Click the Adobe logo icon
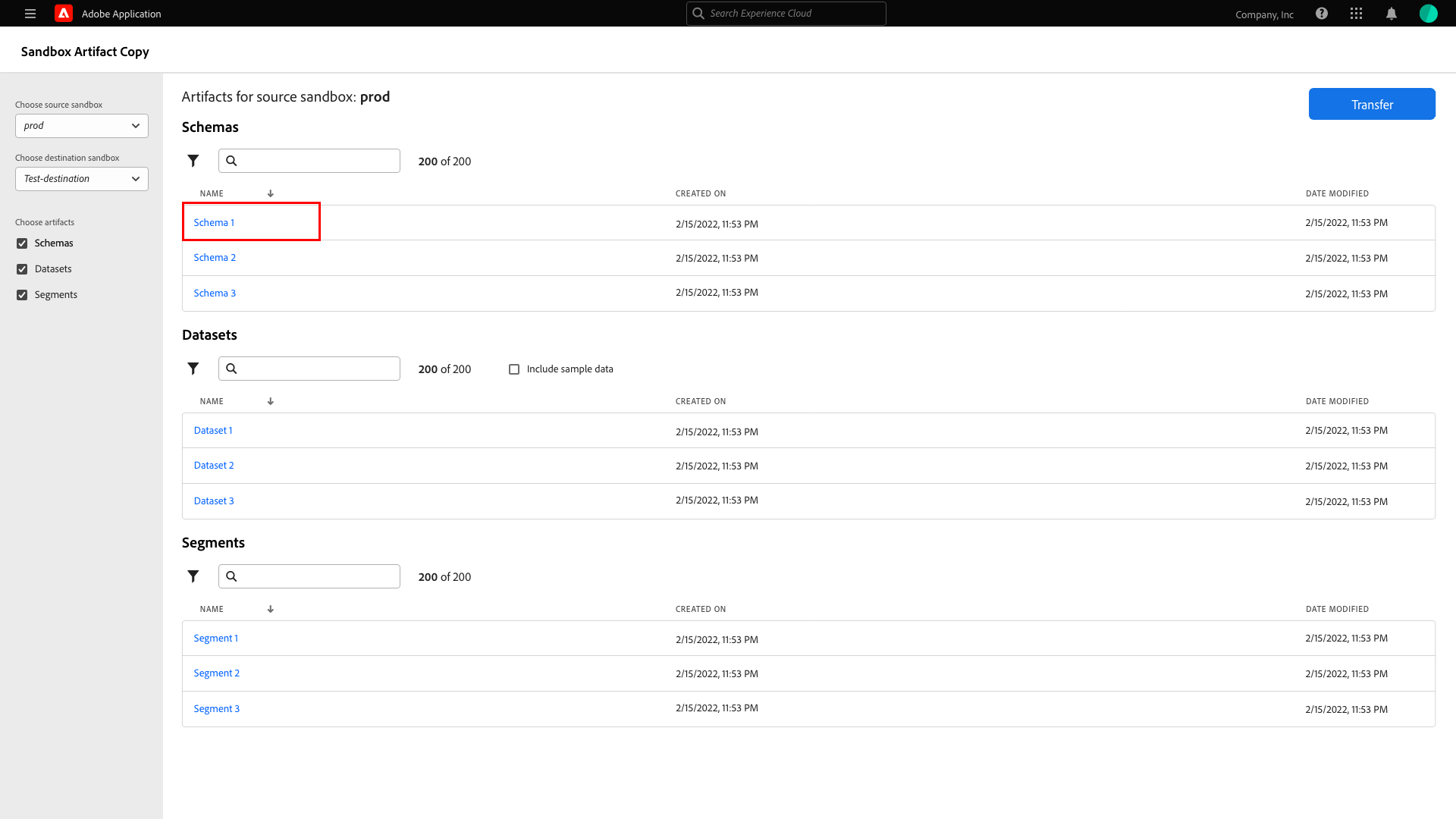 point(64,14)
